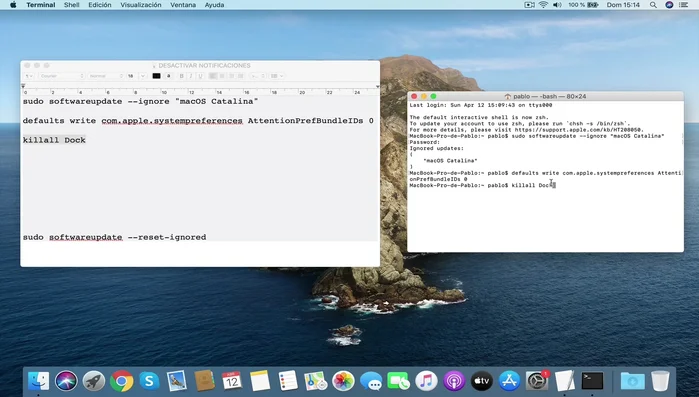This screenshot has height=397, width=699.
Task: Open Calendar icon showing 12
Action: click(232, 381)
